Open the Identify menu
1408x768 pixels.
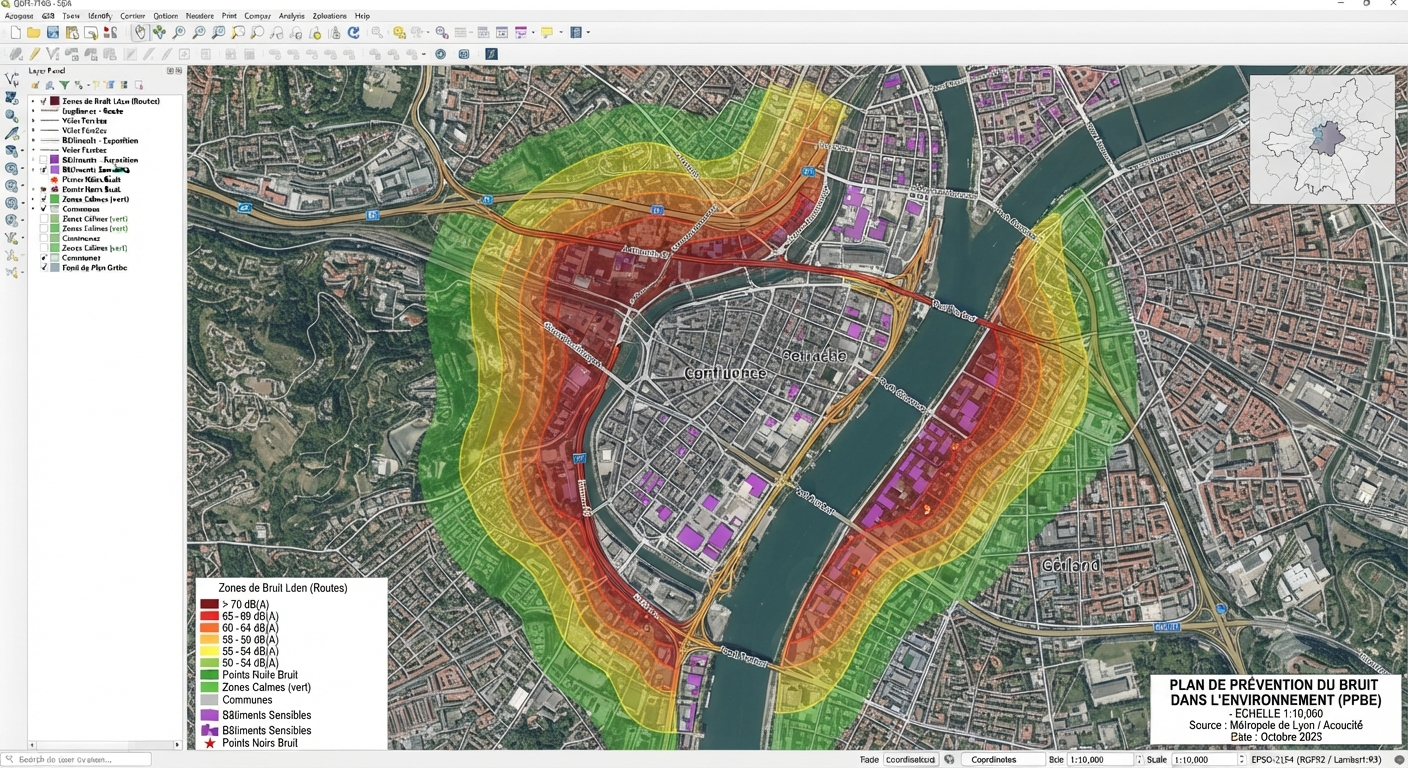point(100,16)
